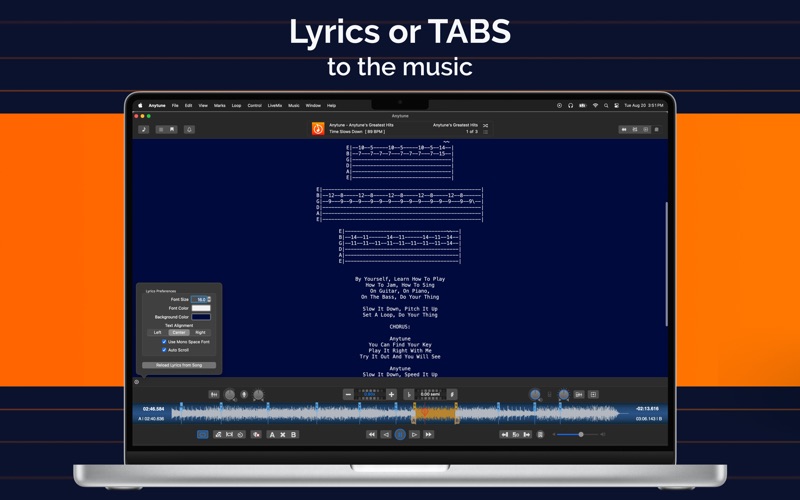800x500 pixels.
Task: Click the previous mark button
Action: pos(505,435)
